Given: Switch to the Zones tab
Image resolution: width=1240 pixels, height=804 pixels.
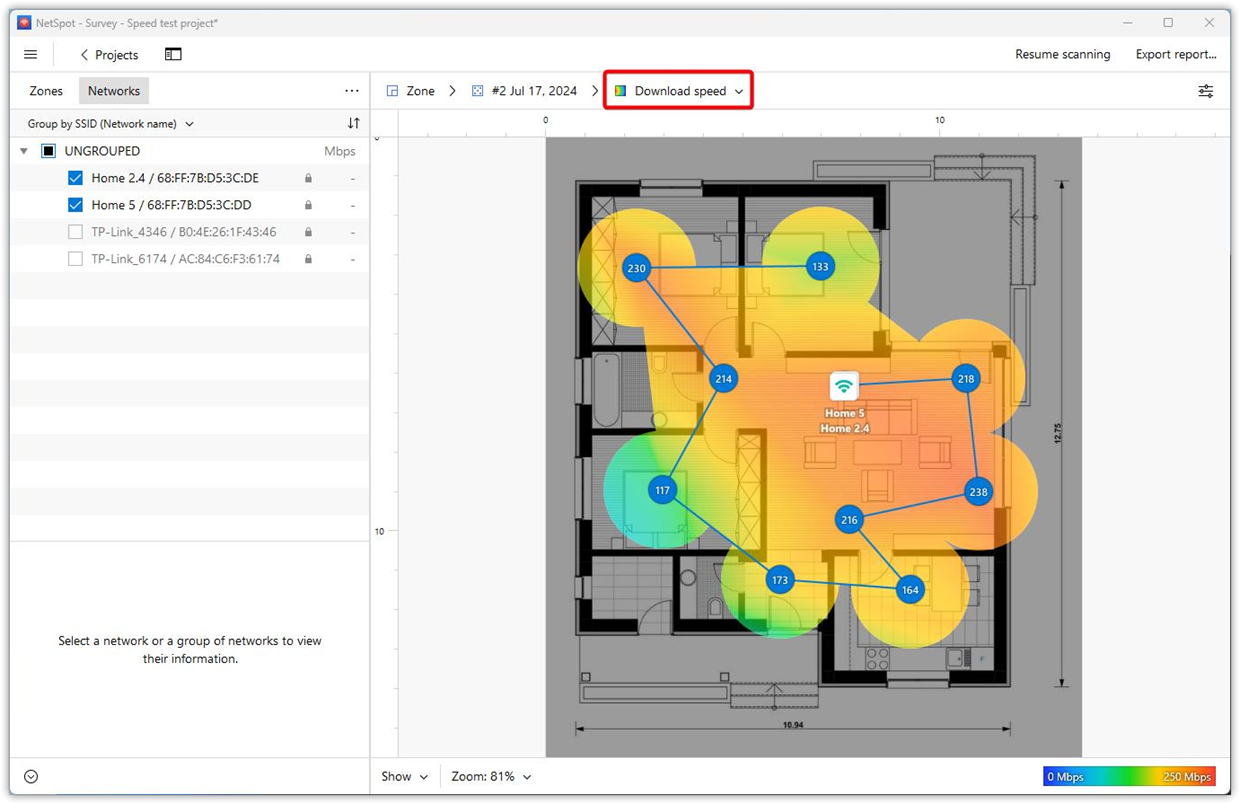Looking at the screenshot, I should [x=45, y=90].
